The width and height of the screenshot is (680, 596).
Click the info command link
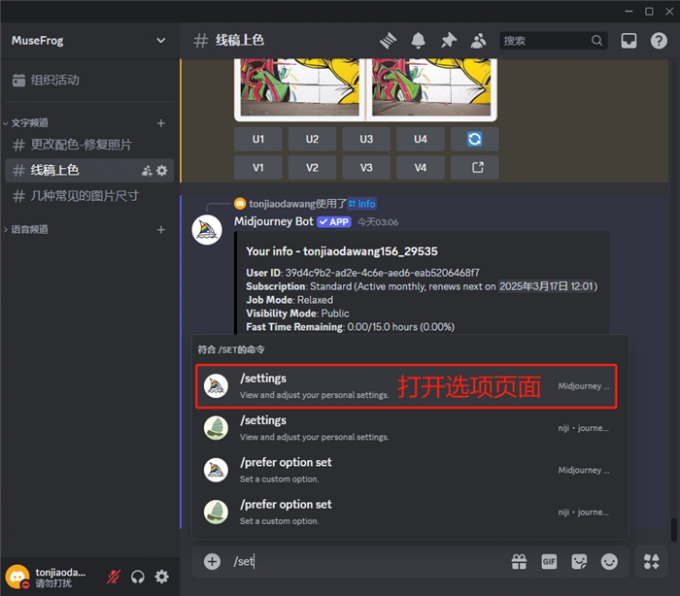[362, 203]
